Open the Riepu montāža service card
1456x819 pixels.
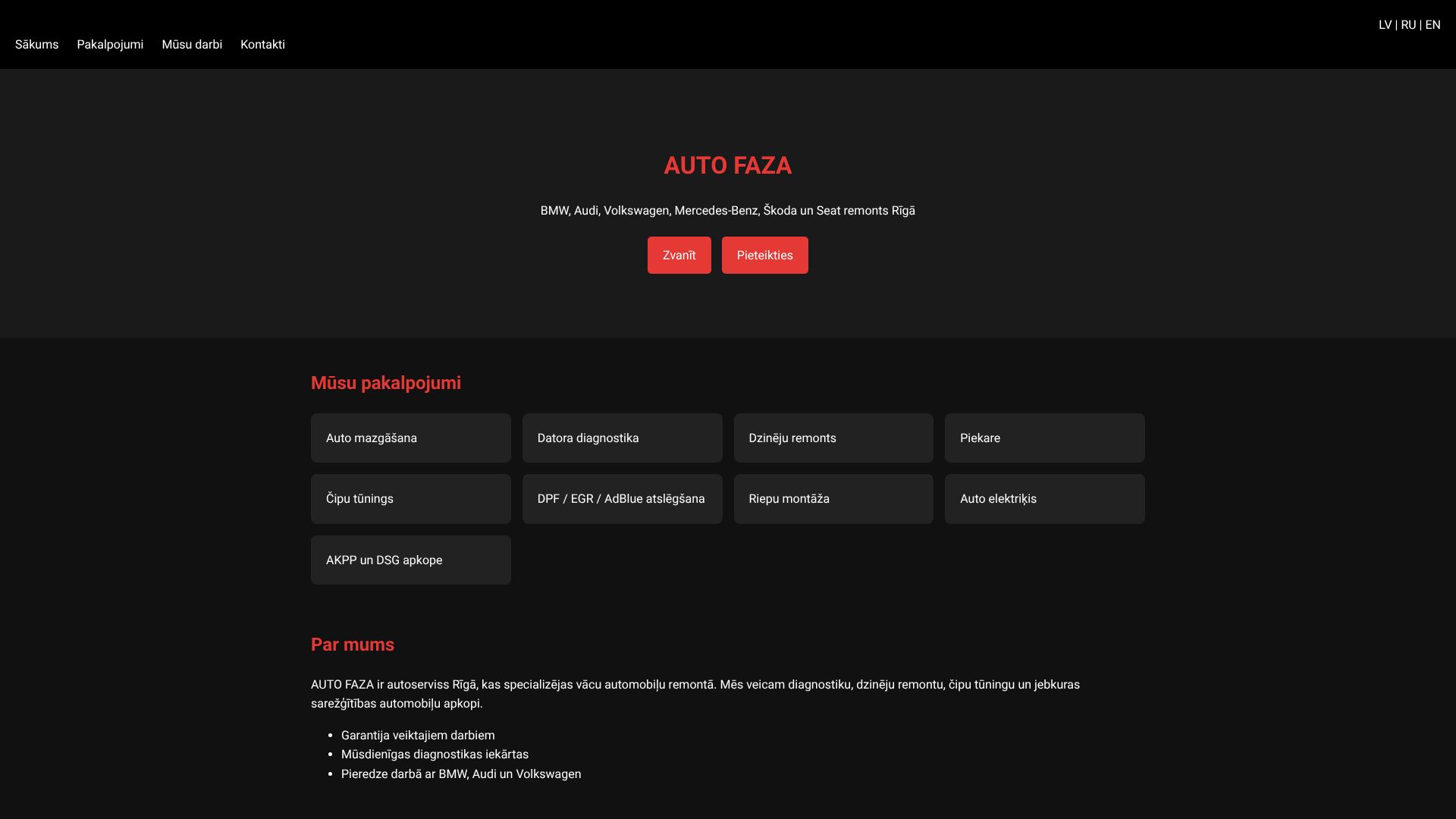click(x=833, y=499)
